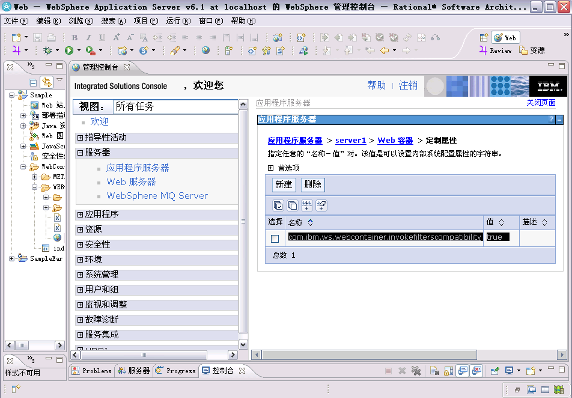Click the green Run toolbar icon
This screenshot has width=572, height=398.
69,51
